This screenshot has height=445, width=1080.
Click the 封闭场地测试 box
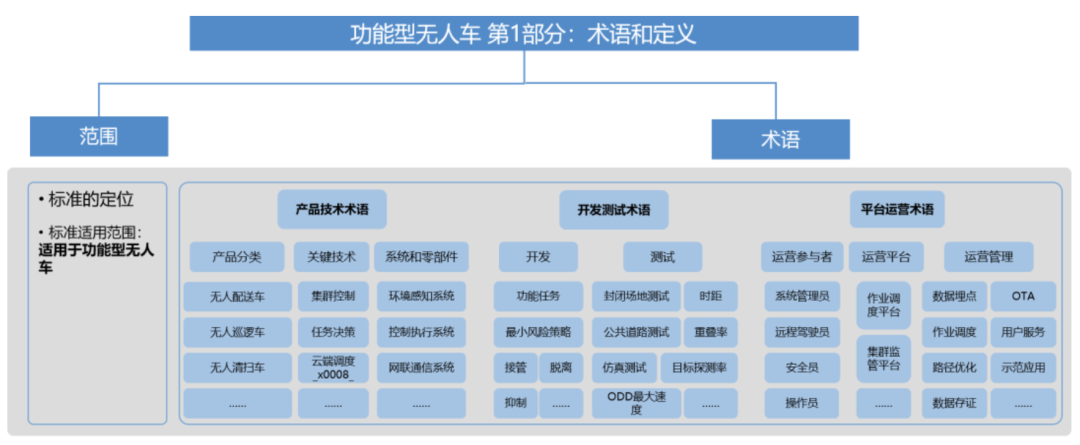click(x=636, y=297)
